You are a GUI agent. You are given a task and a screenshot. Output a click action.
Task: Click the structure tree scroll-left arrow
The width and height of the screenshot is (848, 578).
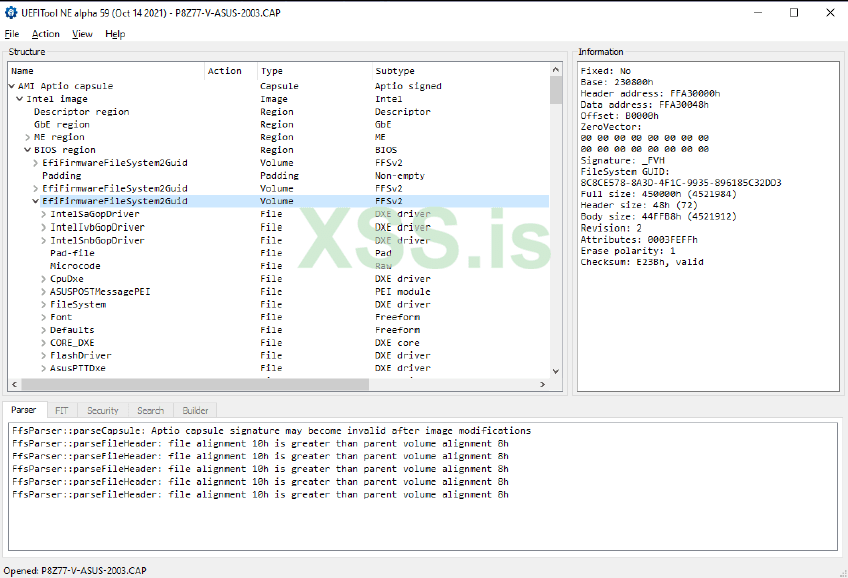click(x=14, y=384)
